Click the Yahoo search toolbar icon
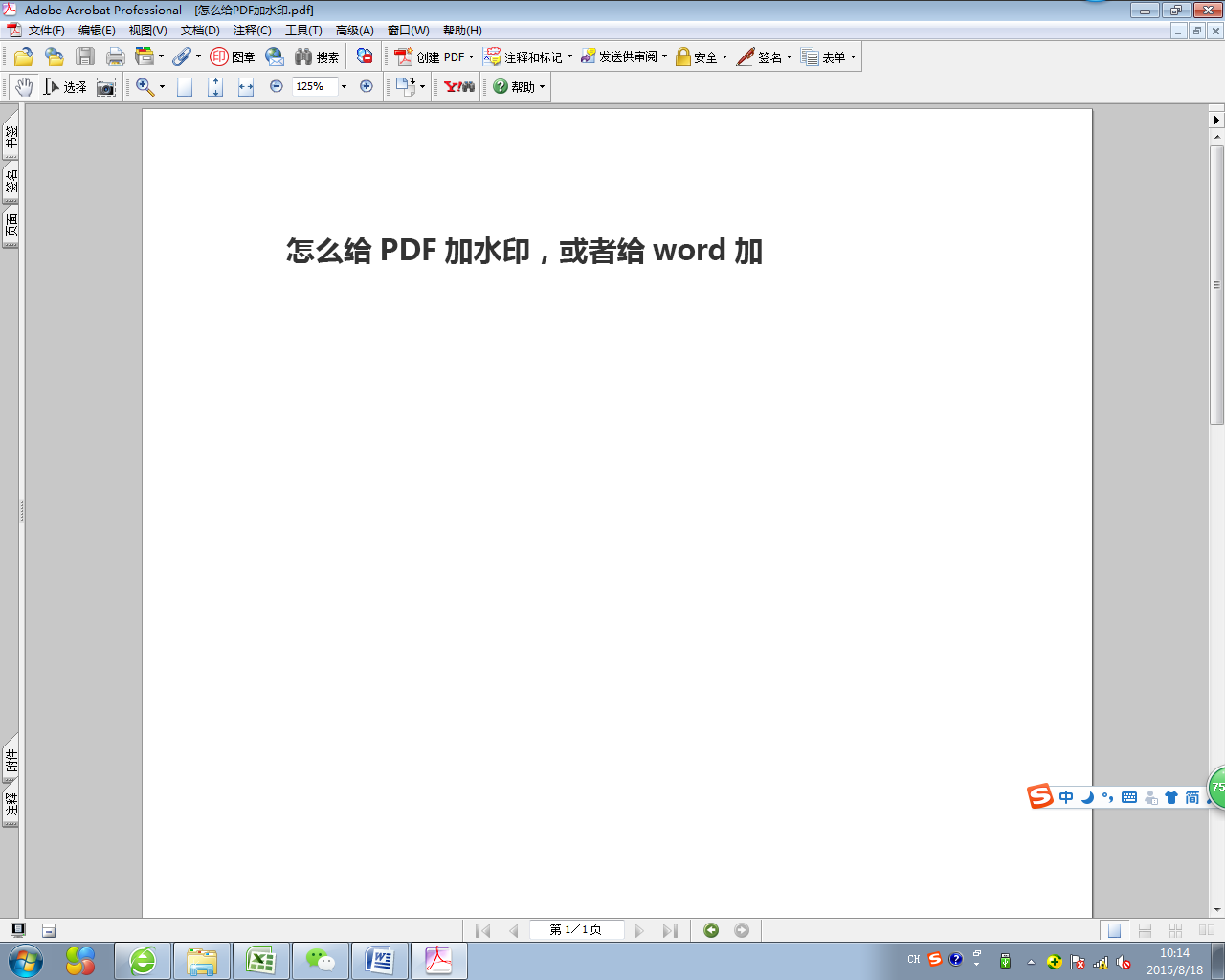 [459, 86]
